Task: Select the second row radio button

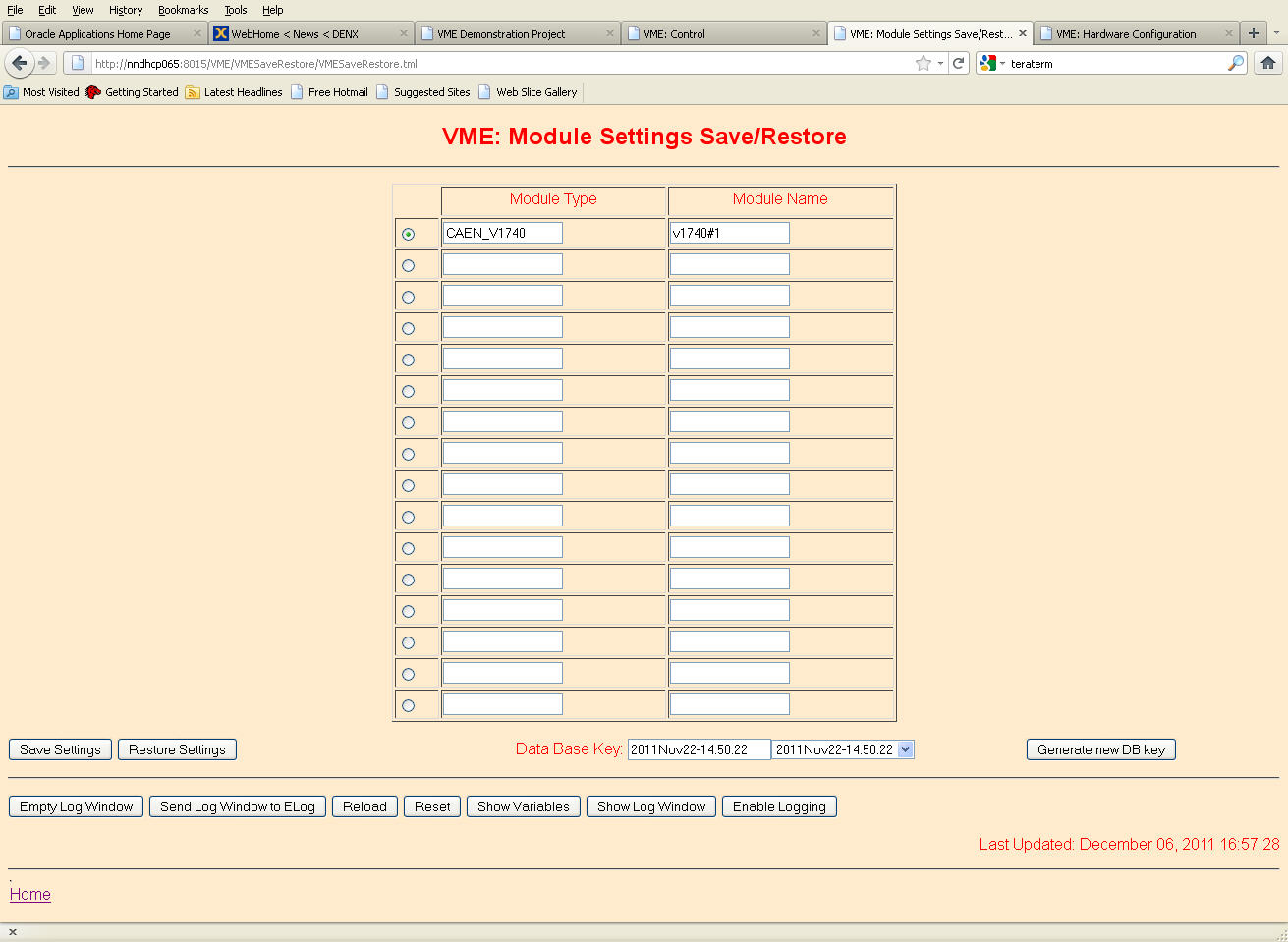Action: (409, 266)
